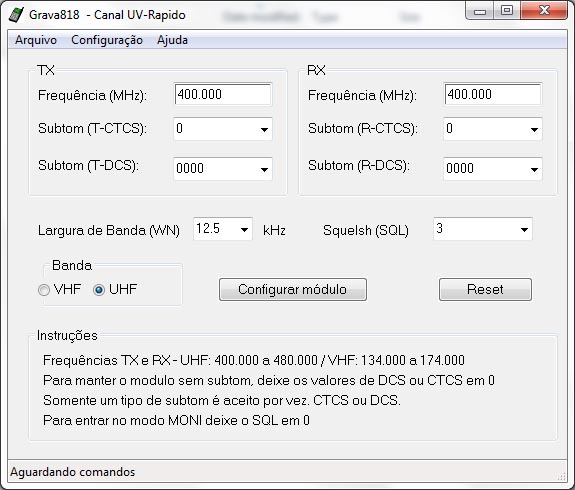Click the Reset button
The height and width of the screenshot is (490, 575).
485,289
